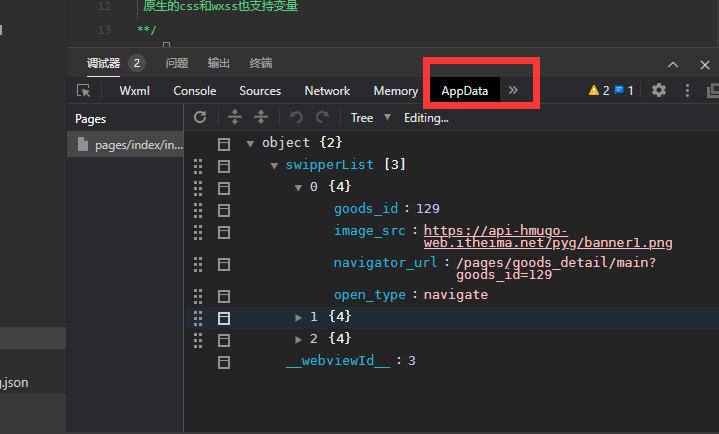
Task: Click the drag handle dots for goods_id row
Action: (x=198, y=211)
